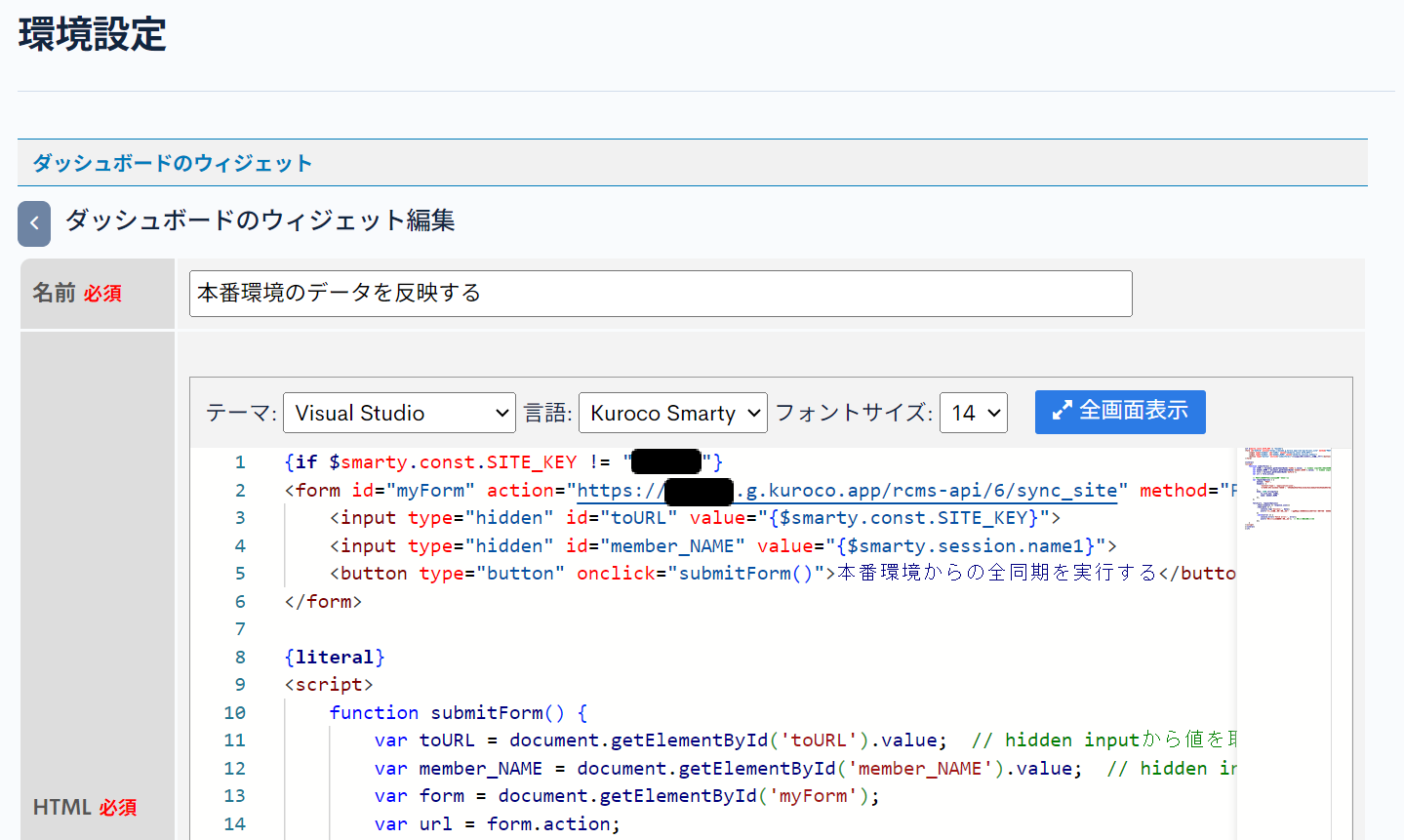Click the id="toURL" hidden input line
This screenshot has height=840, width=1404.
pyautogui.click(x=695, y=518)
